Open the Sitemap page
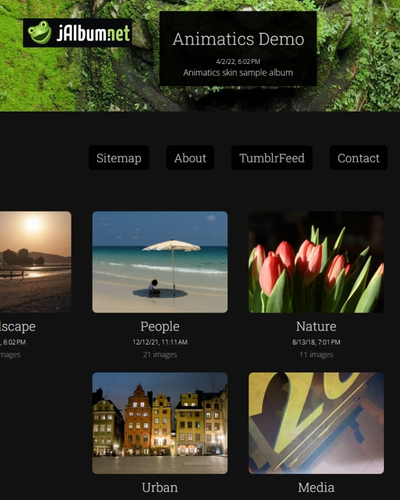The height and width of the screenshot is (500, 400). coord(119,158)
